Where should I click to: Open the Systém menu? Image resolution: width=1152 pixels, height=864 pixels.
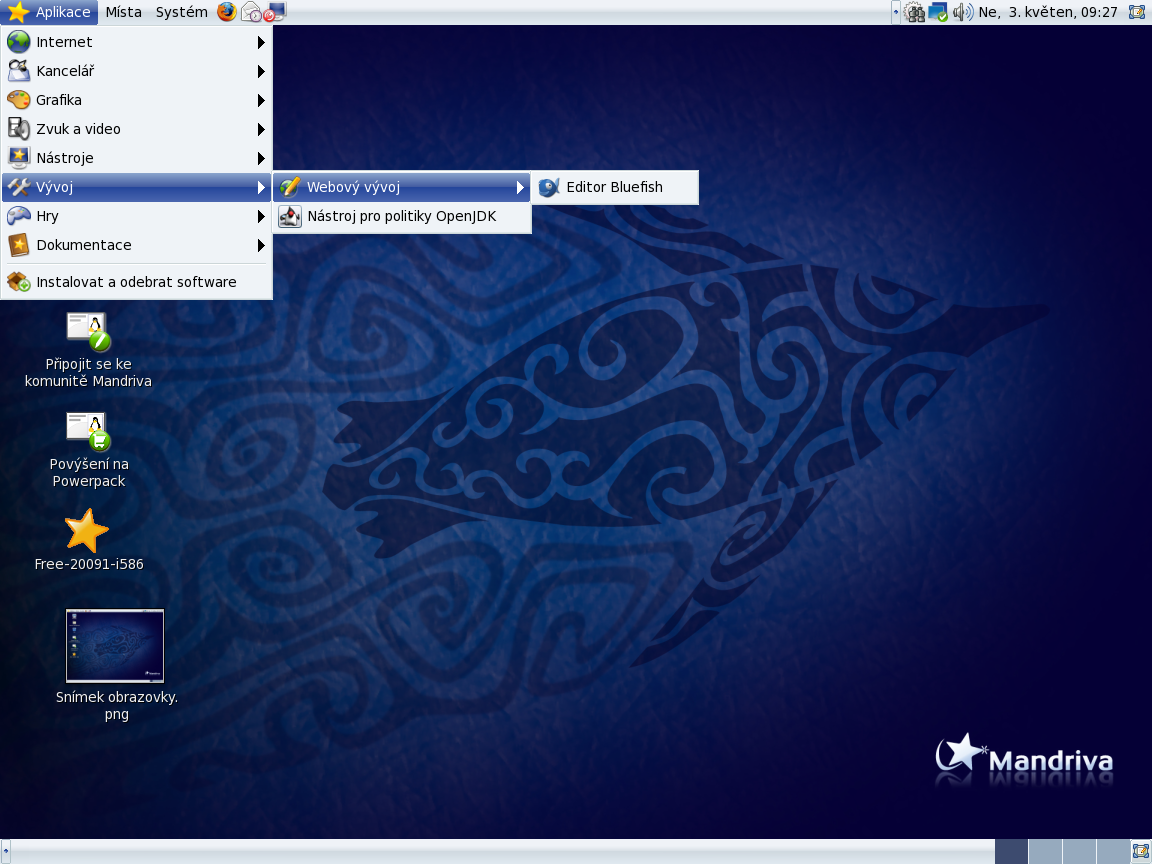[x=181, y=12]
